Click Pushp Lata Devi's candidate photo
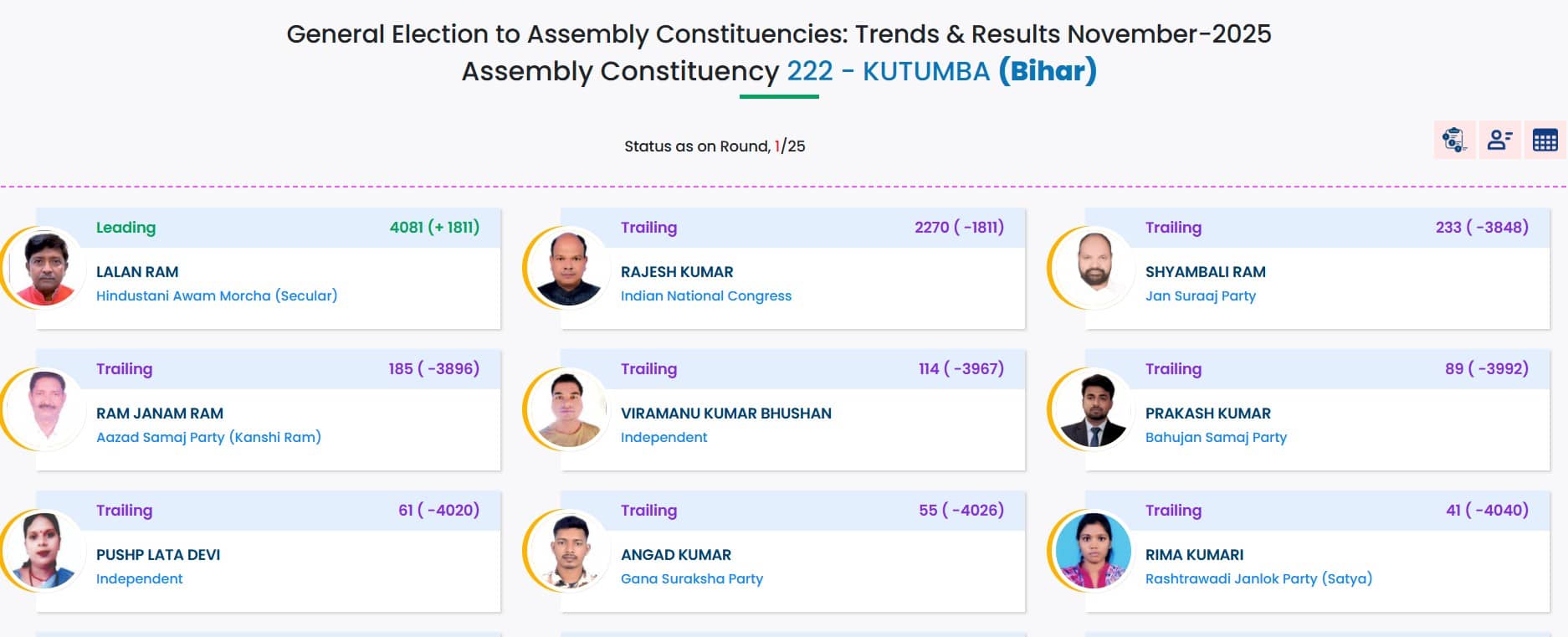The image size is (1568, 637). [x=45, y=551]
